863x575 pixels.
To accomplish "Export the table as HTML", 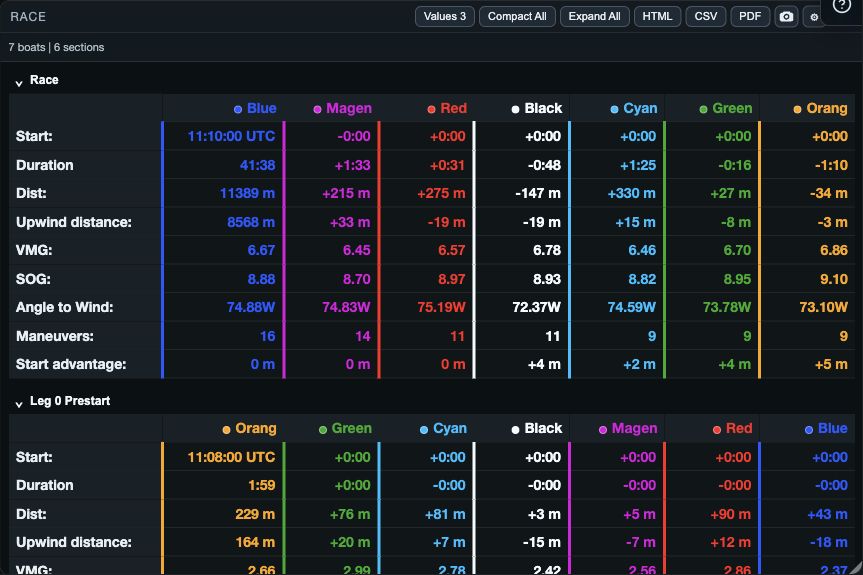I will pyautogui.click(x=657, y=17).
